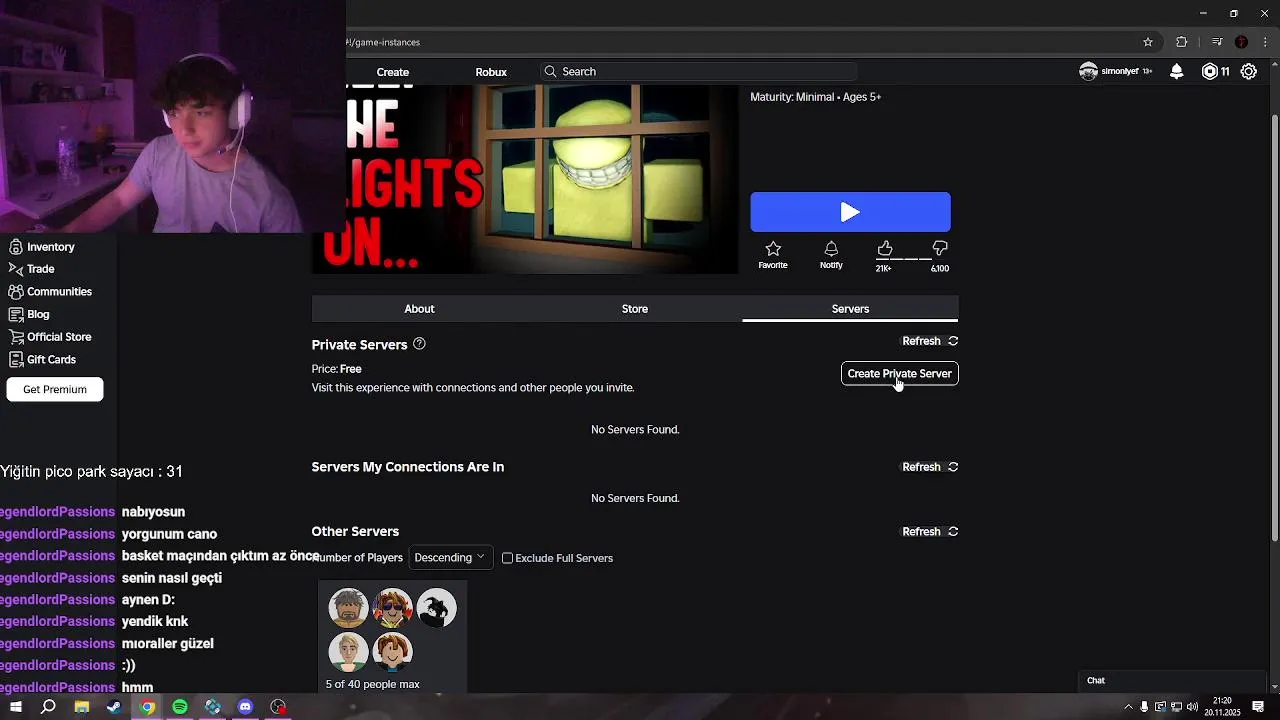Refresh Servers My Connections Are In
Image resolution: width=1280 pixels, height=720 pixels.
(930, 467)
